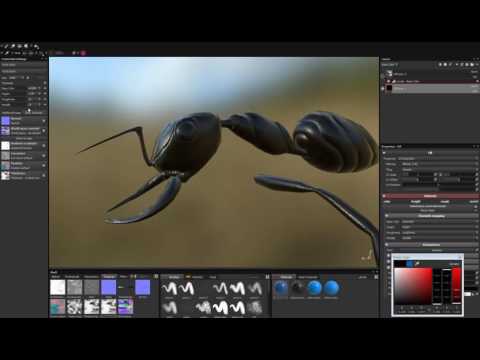Pick a shade in the red saturation square
This screenshot has height=360, width=480.
[x=413, y=286]
